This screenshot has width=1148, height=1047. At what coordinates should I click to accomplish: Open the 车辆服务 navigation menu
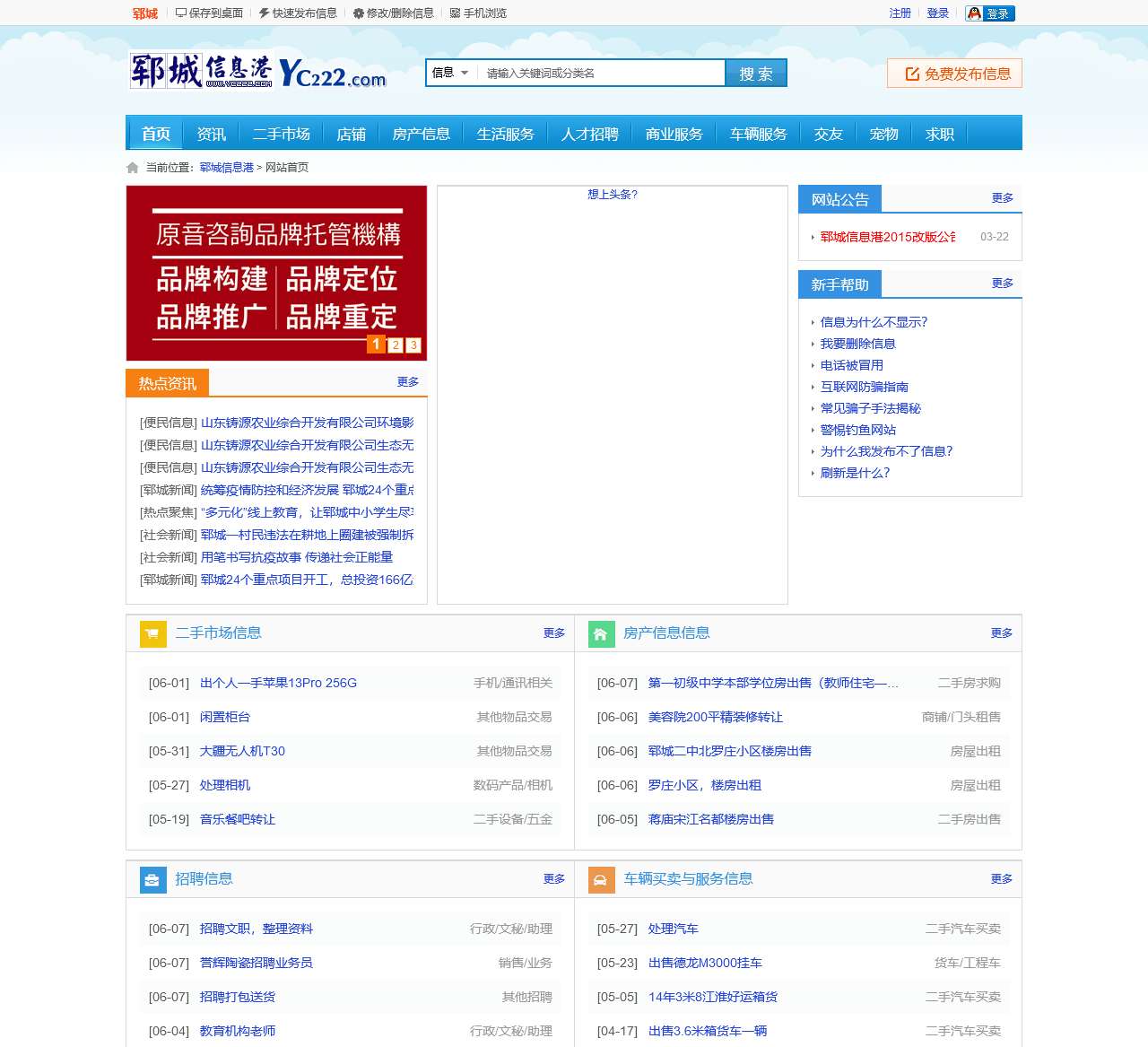[x=758, y=133]
